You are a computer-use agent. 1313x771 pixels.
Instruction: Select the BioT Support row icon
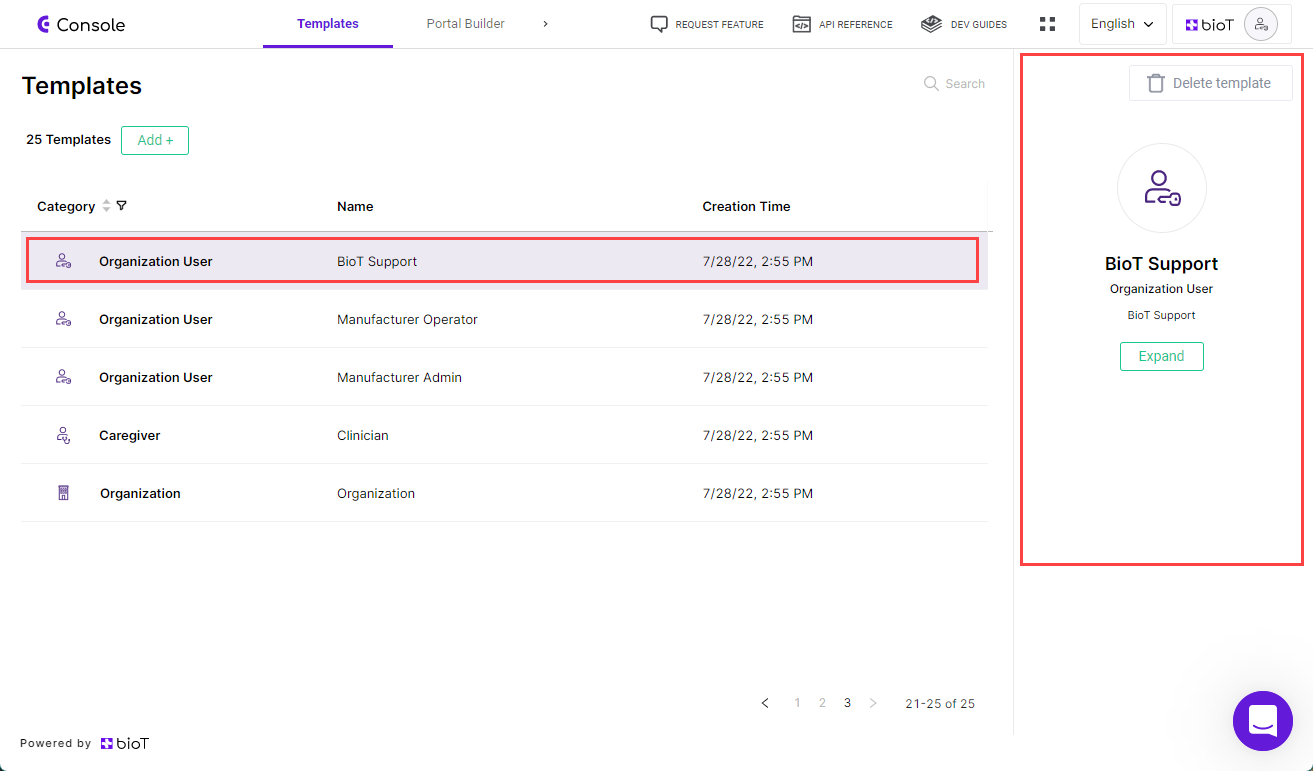(x=63, y=261)
